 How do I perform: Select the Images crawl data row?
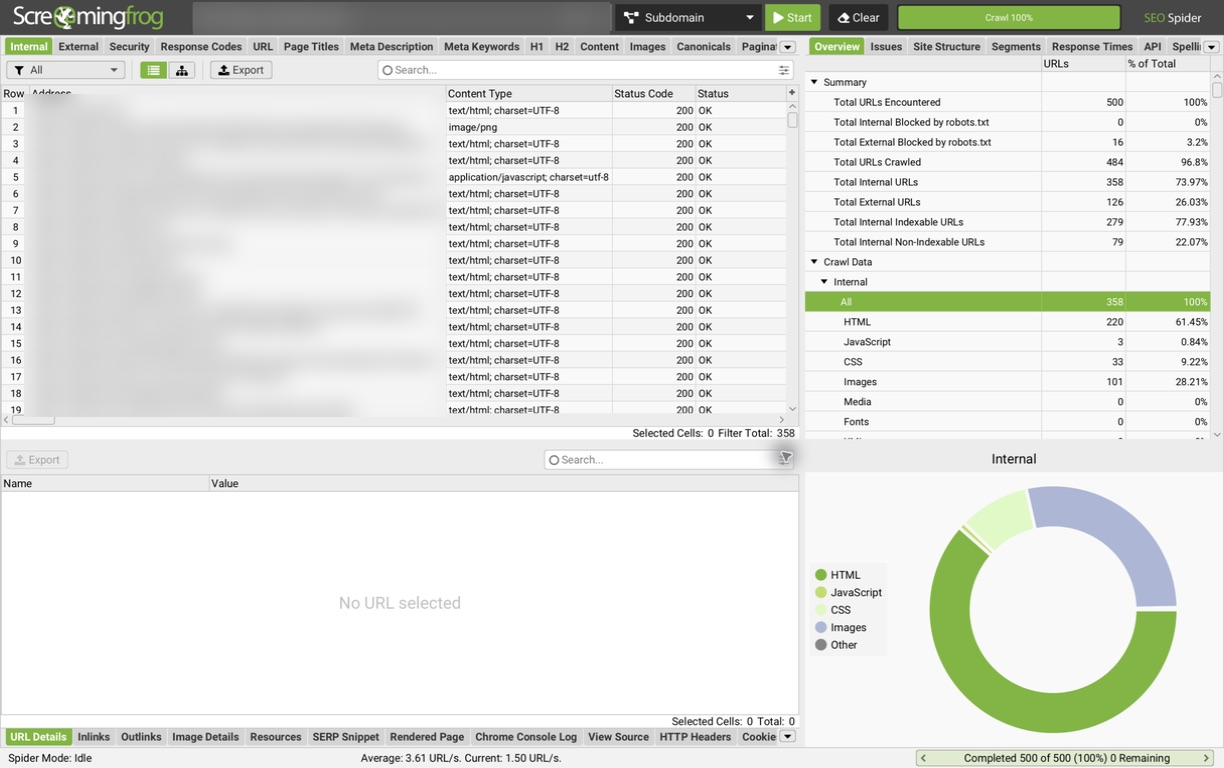1007,382
